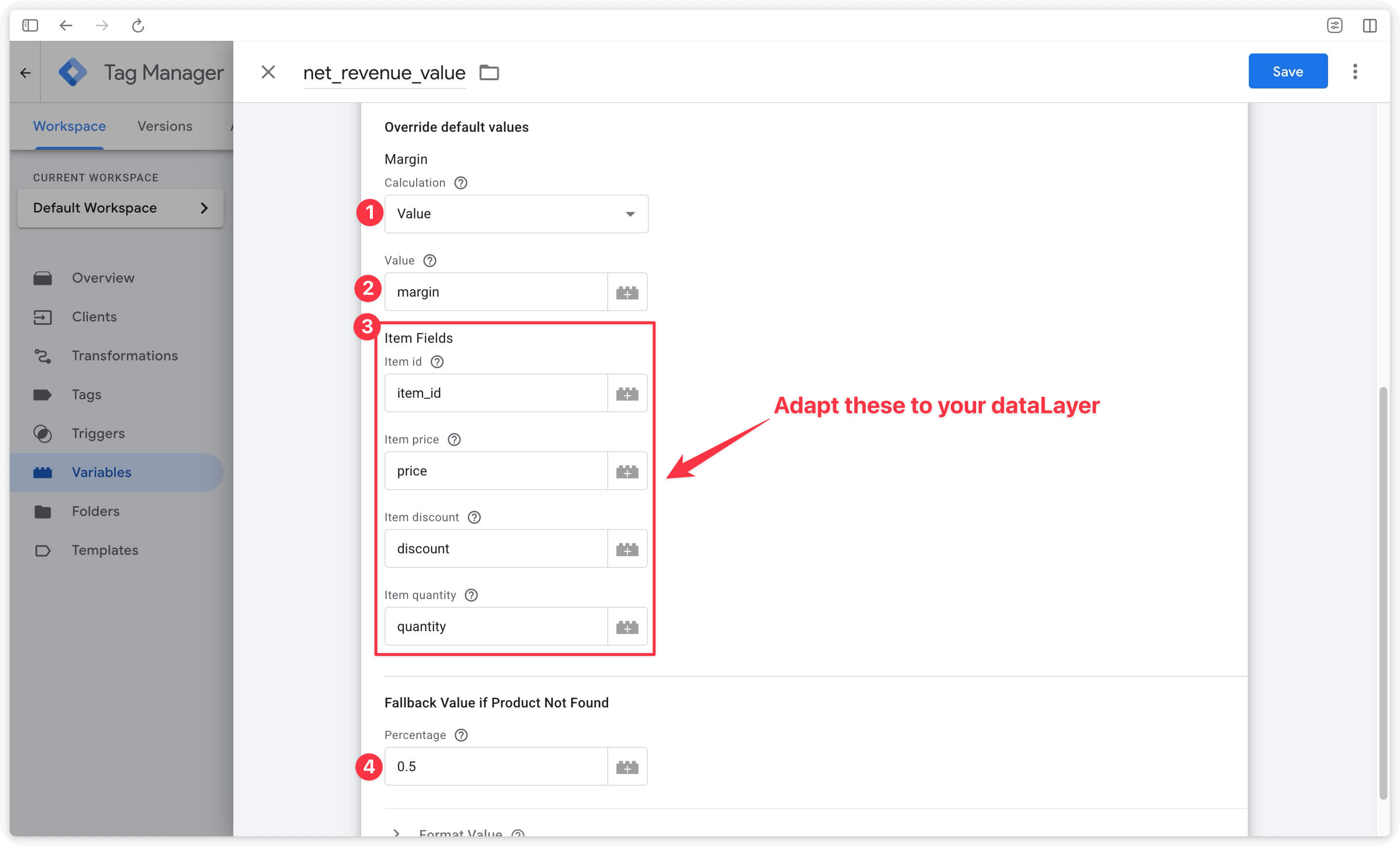
Task: Click the net_revenue_value name field
Action: [384, 73]
